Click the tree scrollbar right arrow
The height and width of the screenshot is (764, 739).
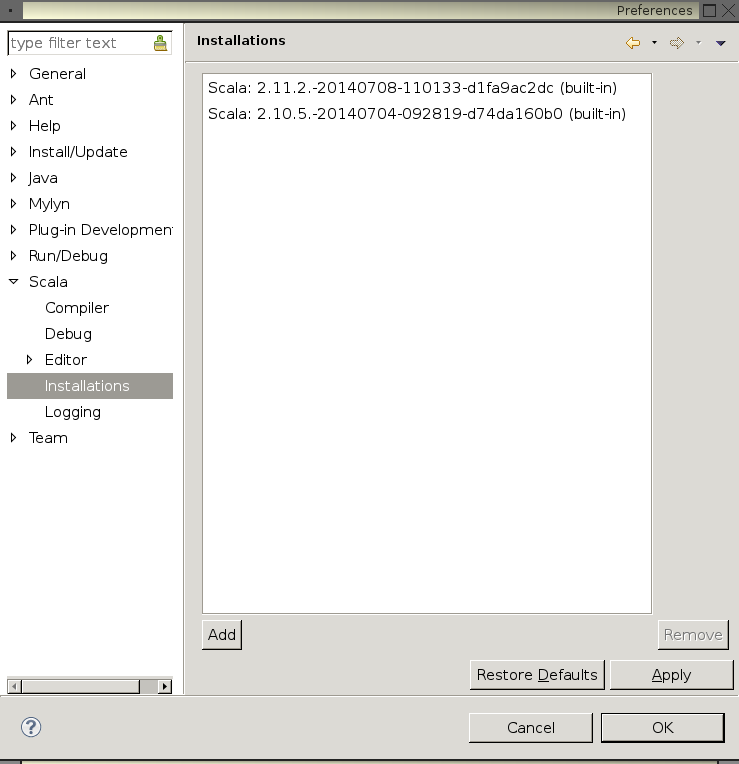pyautogui.click(x=165, y=687)
